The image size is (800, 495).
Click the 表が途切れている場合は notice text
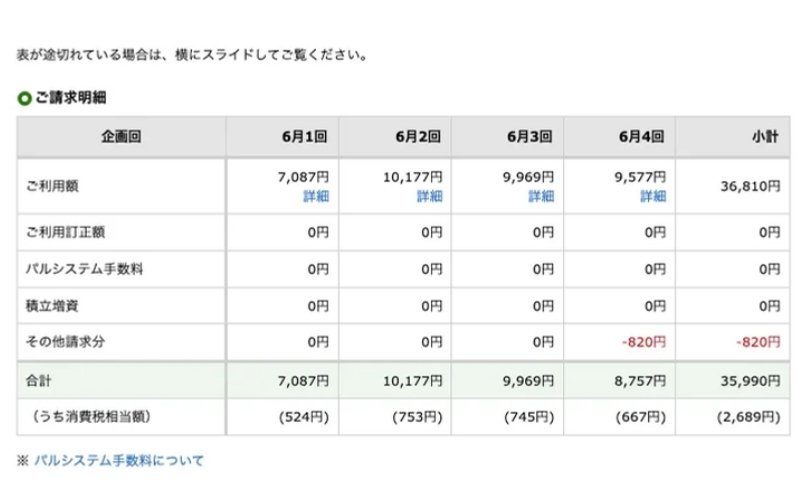[x=192, y=55]
